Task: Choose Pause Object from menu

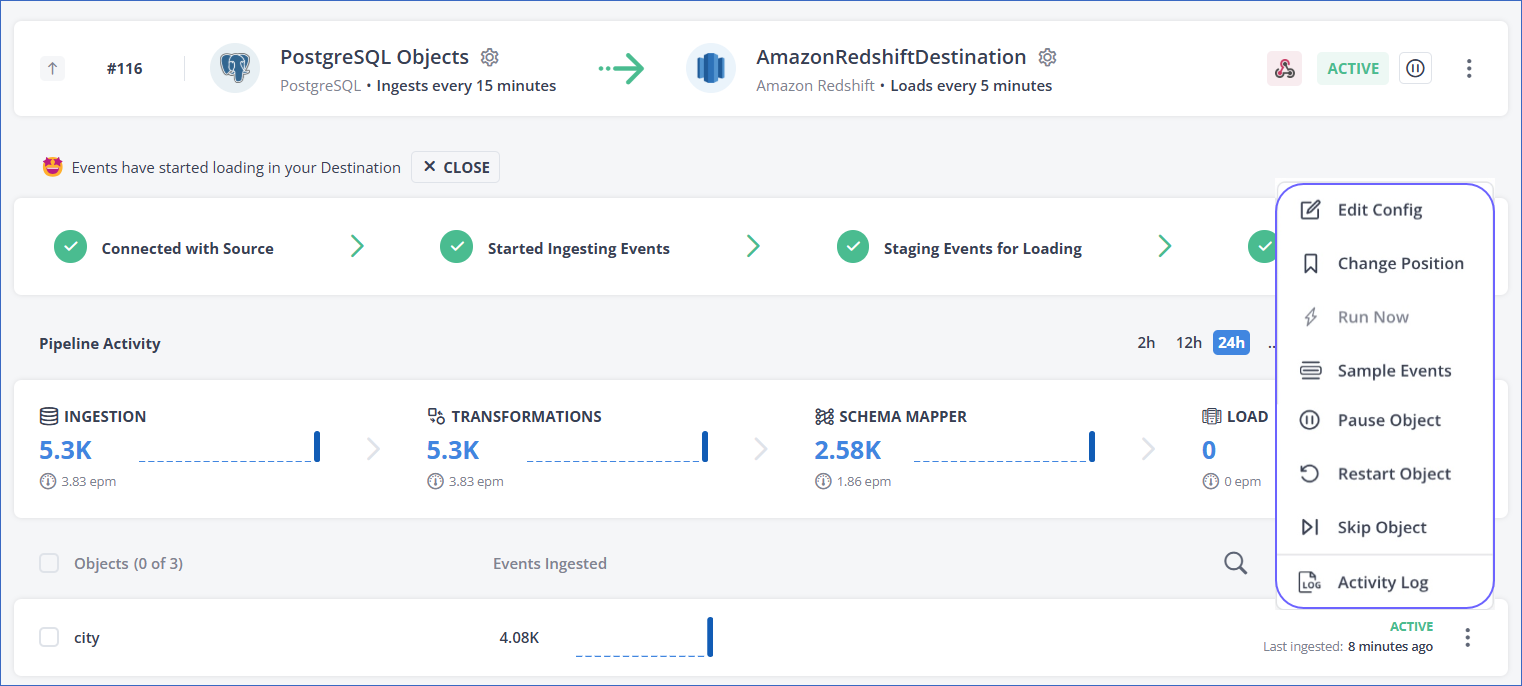Action: [1385, 420]
